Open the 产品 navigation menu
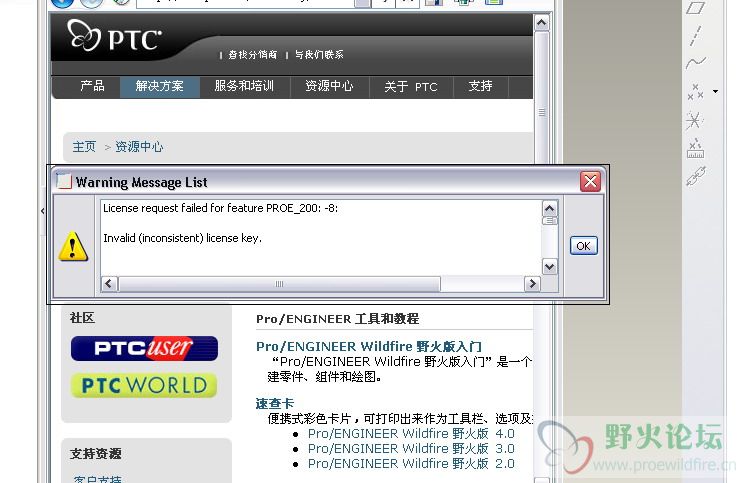Screen dimensions: 746x483 92,86
